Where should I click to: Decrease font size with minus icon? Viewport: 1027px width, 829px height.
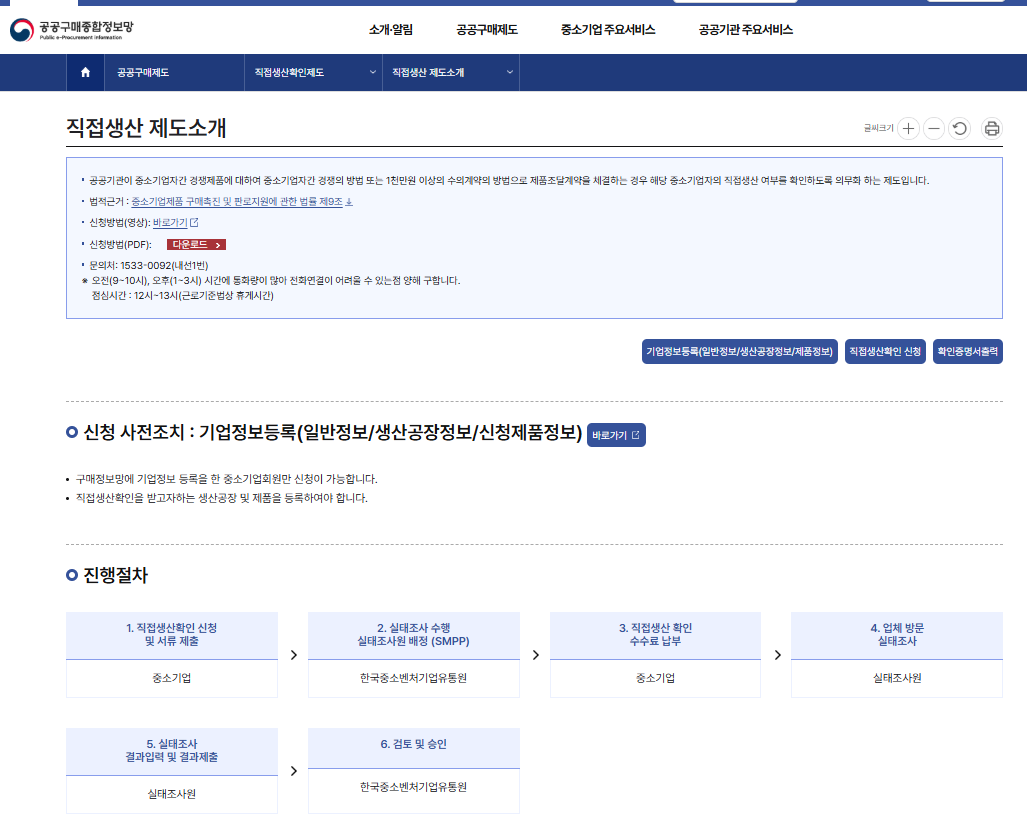click(x=934, y=128)
